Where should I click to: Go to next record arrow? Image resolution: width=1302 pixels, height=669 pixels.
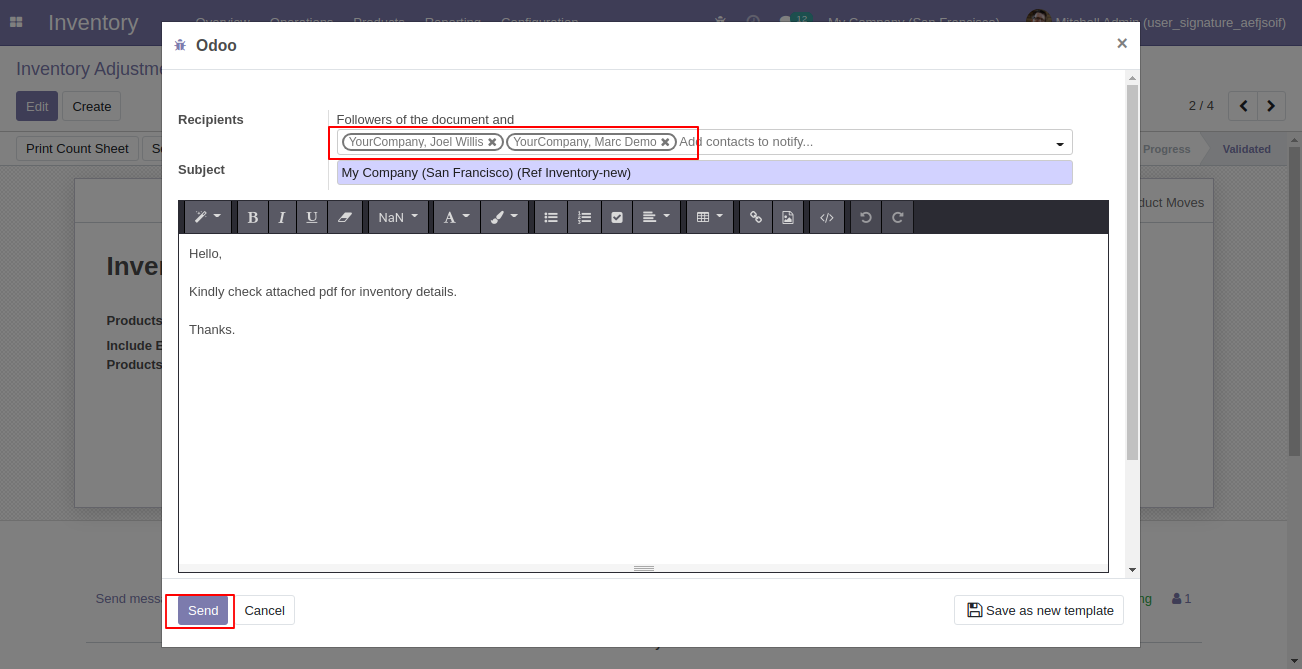tap(1272, 105)
